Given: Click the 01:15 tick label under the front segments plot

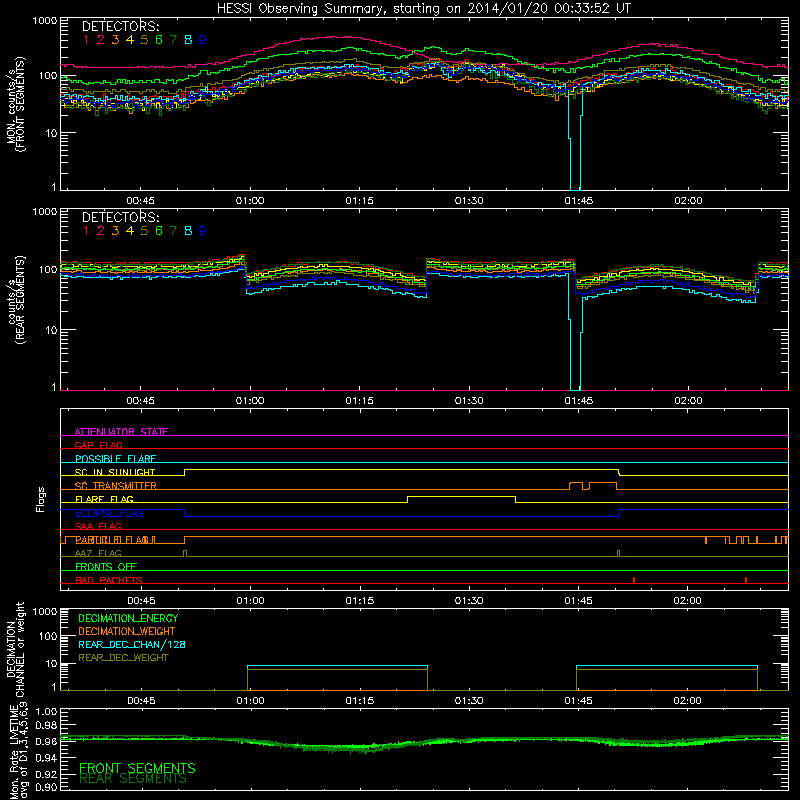Looking at the screenshot, I should tap(359, 201).
